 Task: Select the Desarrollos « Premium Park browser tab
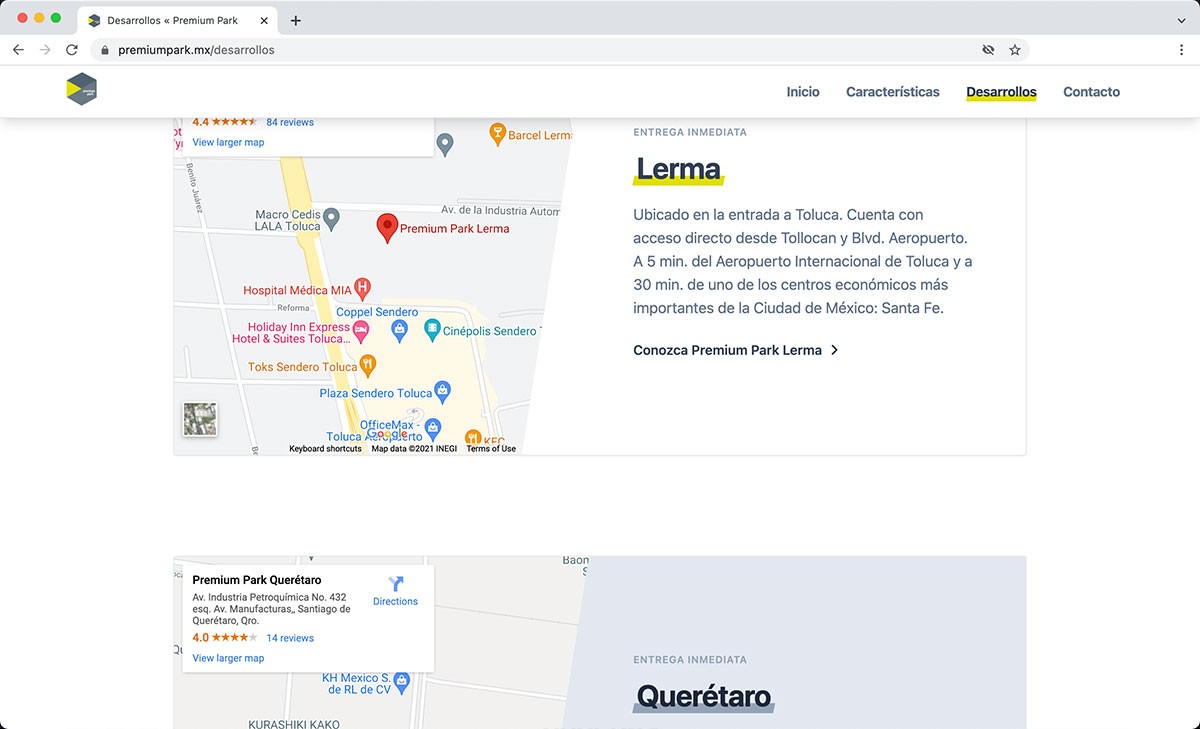[x=178, y=20]
